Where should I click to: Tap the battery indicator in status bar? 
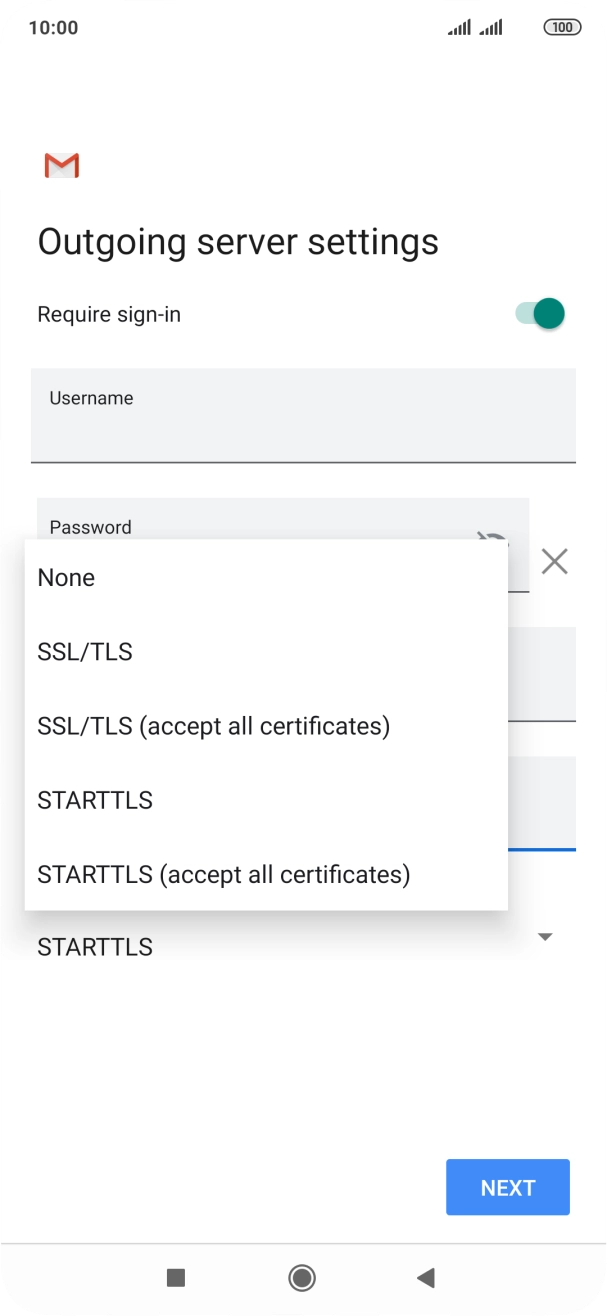tap(562, 27)
